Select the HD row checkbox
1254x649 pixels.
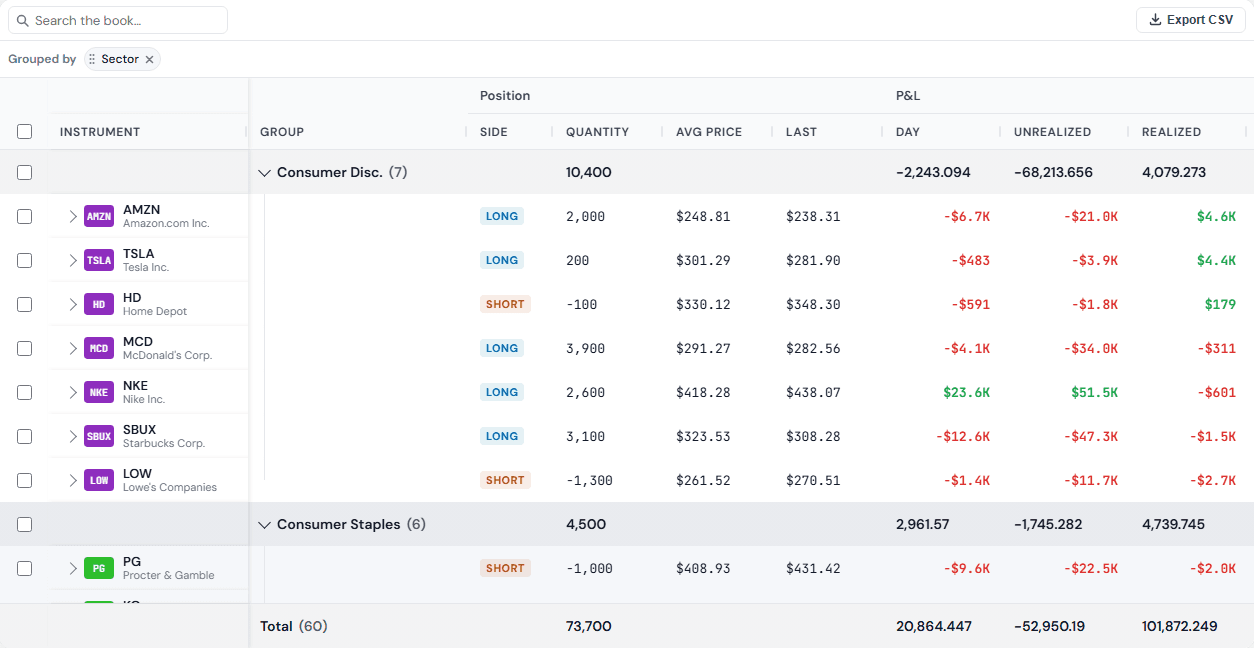(x=25, y=304)
